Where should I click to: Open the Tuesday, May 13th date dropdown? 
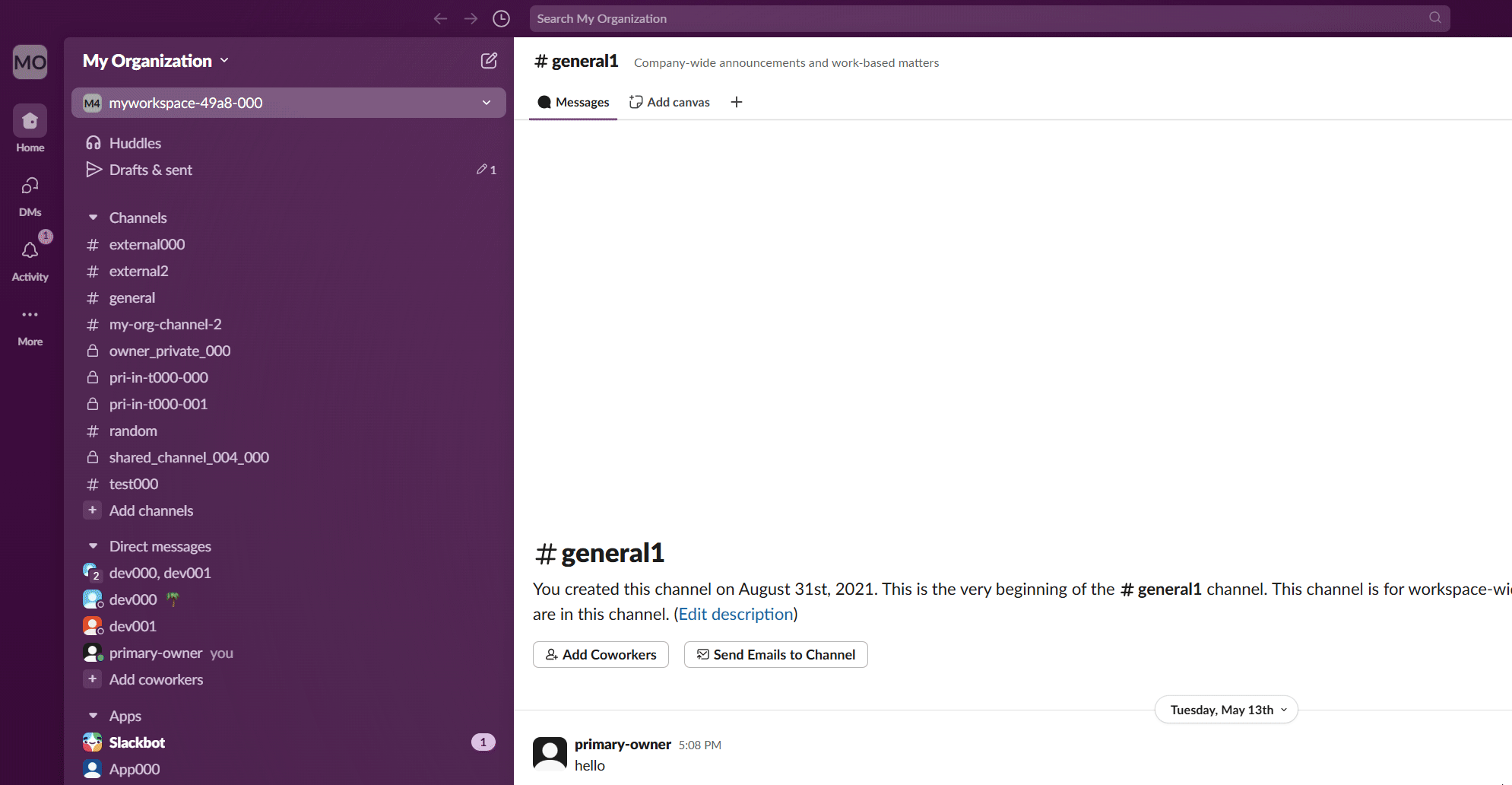pyautogui.click(x=1226, y=710)
